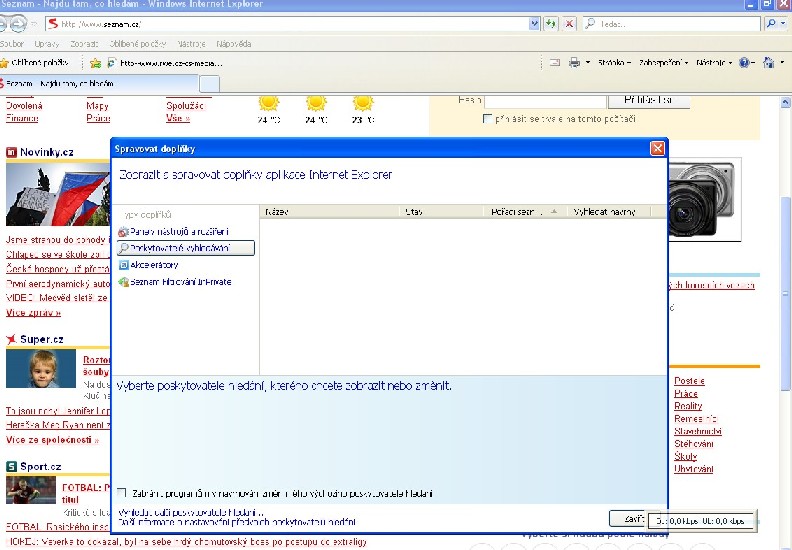
Task: Open the Oblíbené položky menu in menu bar
Action: pyautogui.click(x=138, y=44)
